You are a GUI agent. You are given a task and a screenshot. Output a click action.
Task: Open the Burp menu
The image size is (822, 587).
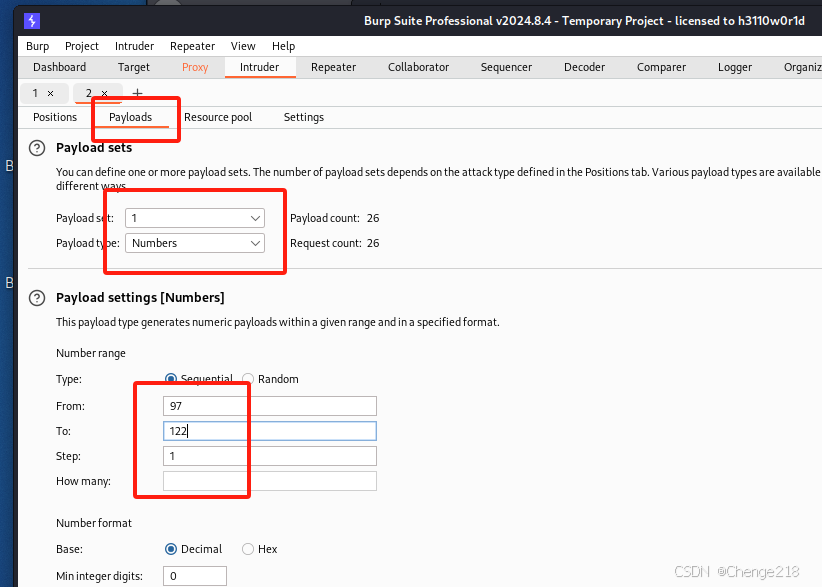click(38, 46)
